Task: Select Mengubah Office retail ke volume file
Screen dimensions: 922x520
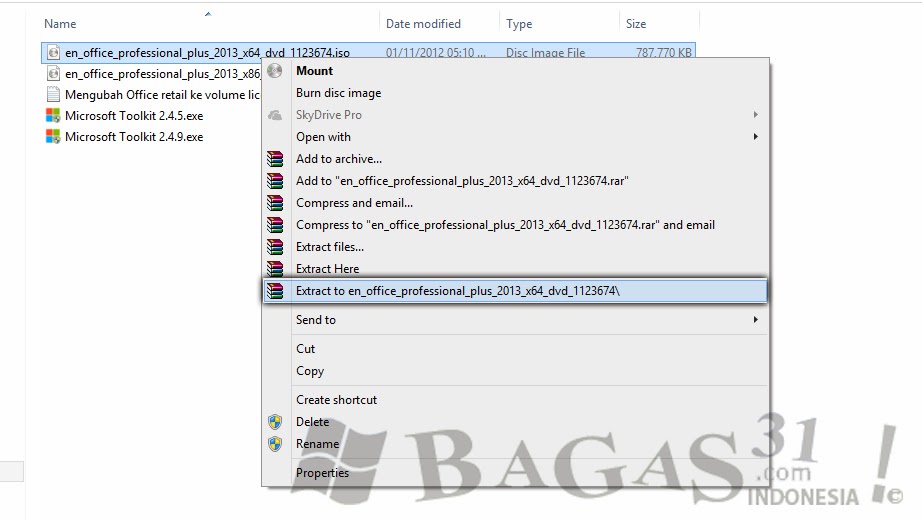Action: [162, 95]
